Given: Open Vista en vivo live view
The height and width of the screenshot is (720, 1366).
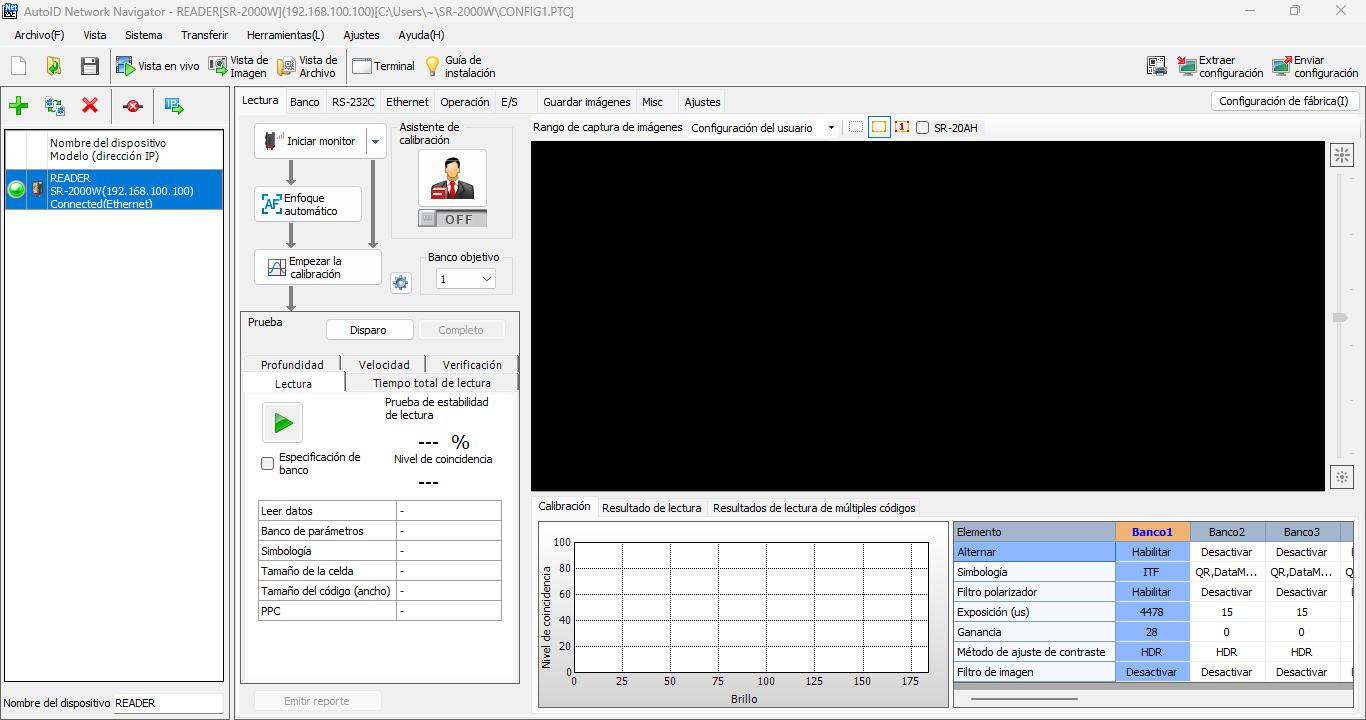Looking at the screenshot, I should tap(157, 66).
